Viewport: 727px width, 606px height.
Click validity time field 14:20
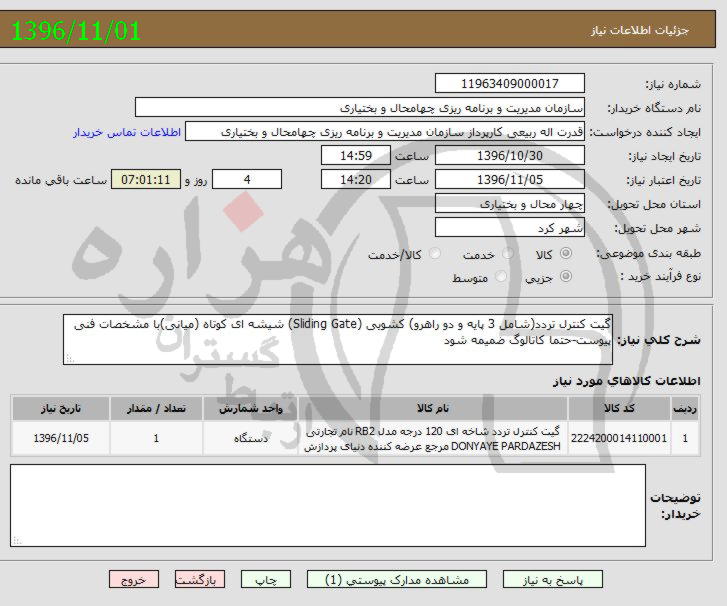click(x=356, y=180)
